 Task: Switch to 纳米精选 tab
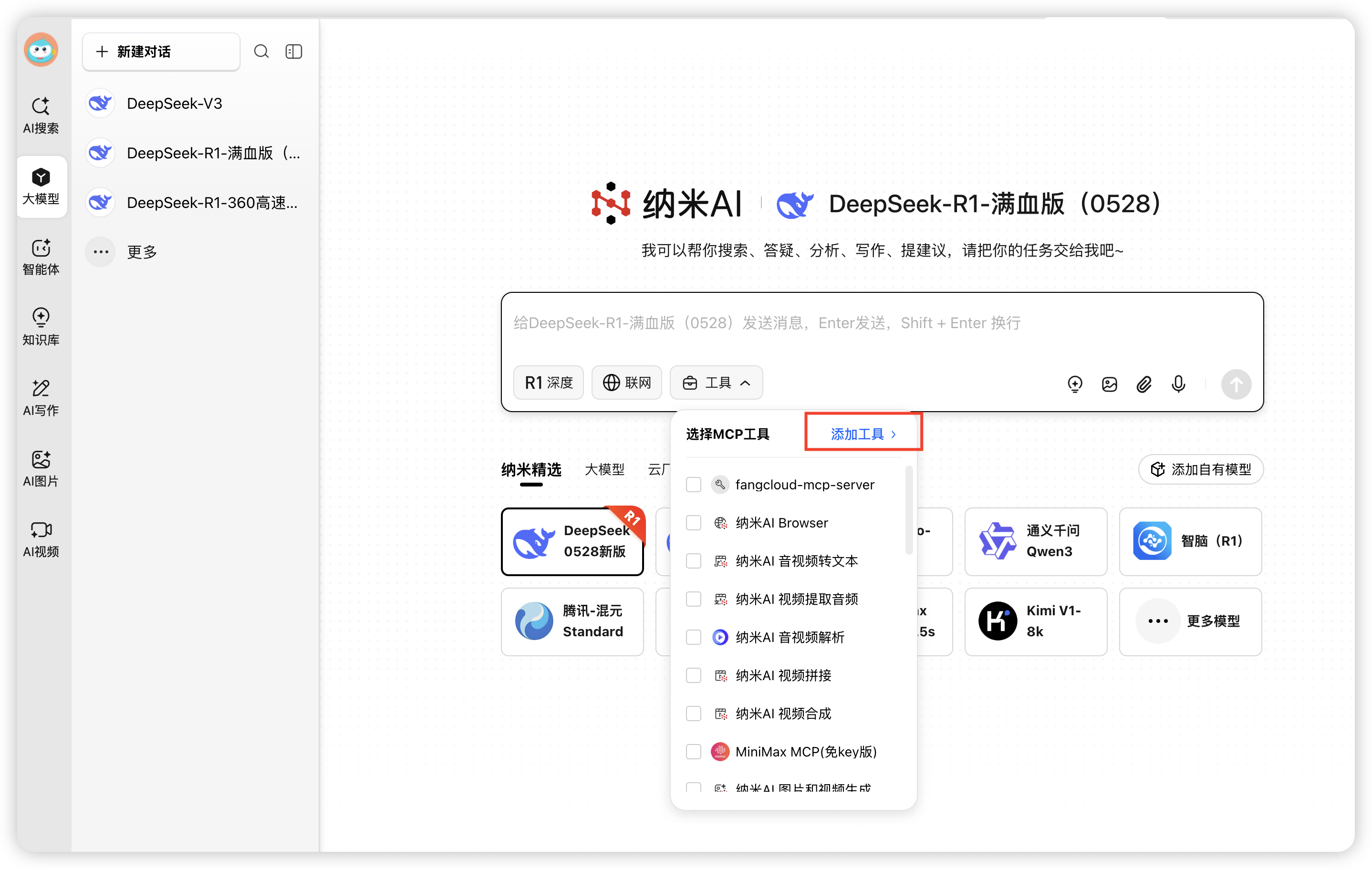(x=531, y=470)
